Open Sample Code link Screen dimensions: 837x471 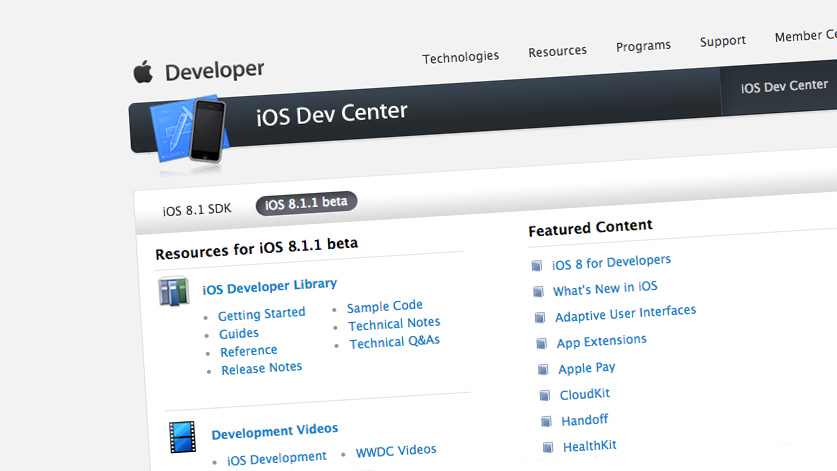tap(385, 307)
